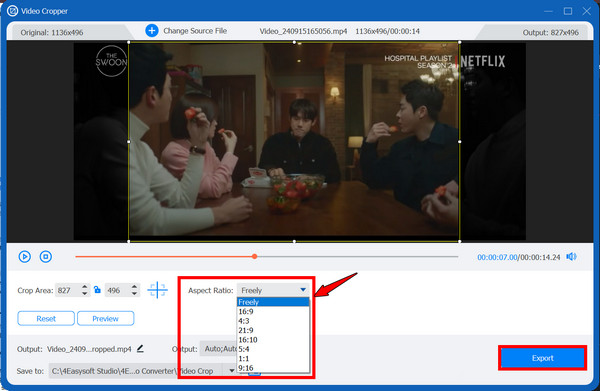Select 1:1 aspect ratio option
Screen dimensions: 600x391
[273, 358]
